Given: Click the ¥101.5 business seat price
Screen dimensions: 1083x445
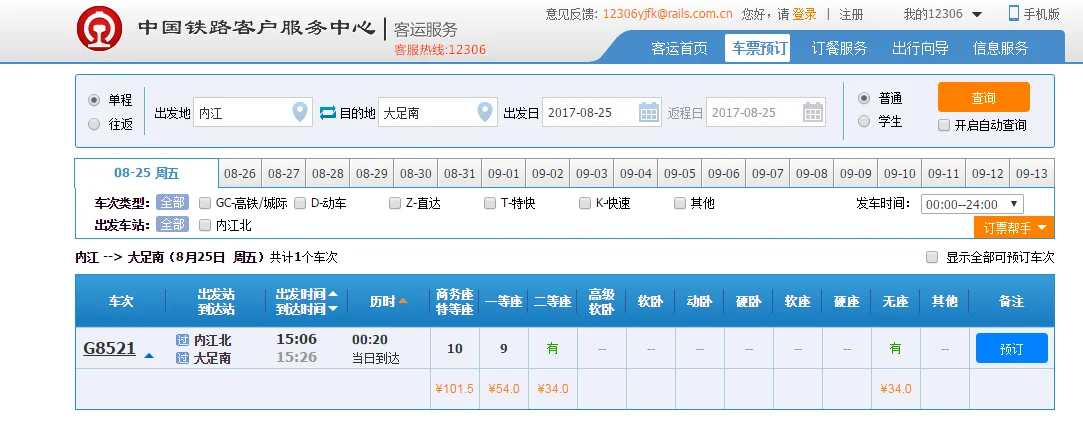Looking at the screenshot, I should pos(454,389).
